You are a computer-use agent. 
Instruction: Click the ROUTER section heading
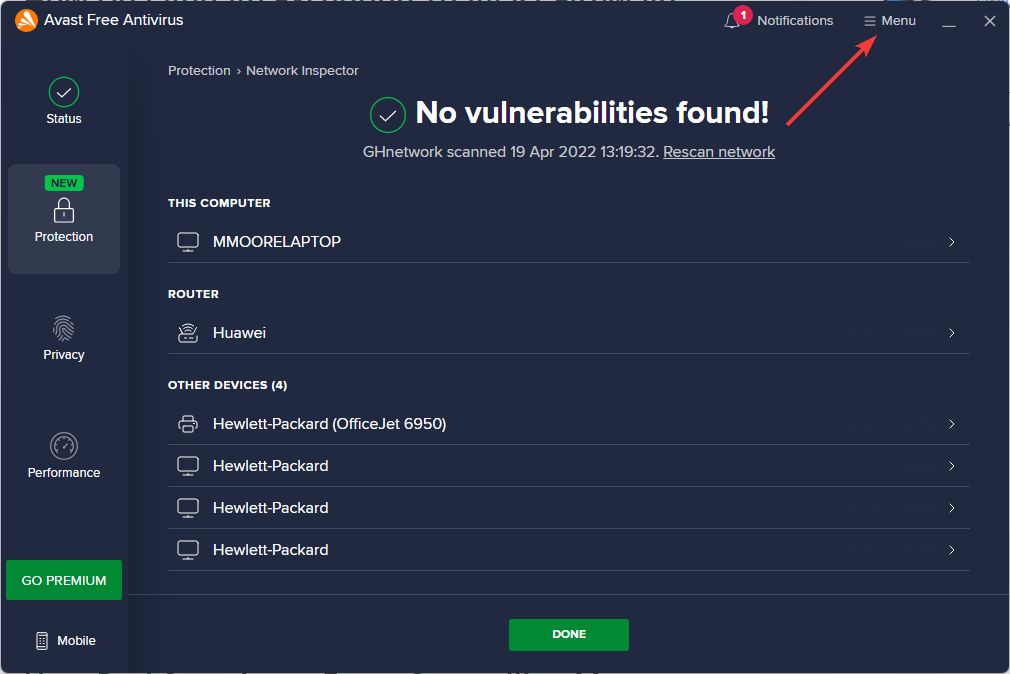(x=193, y=294)
